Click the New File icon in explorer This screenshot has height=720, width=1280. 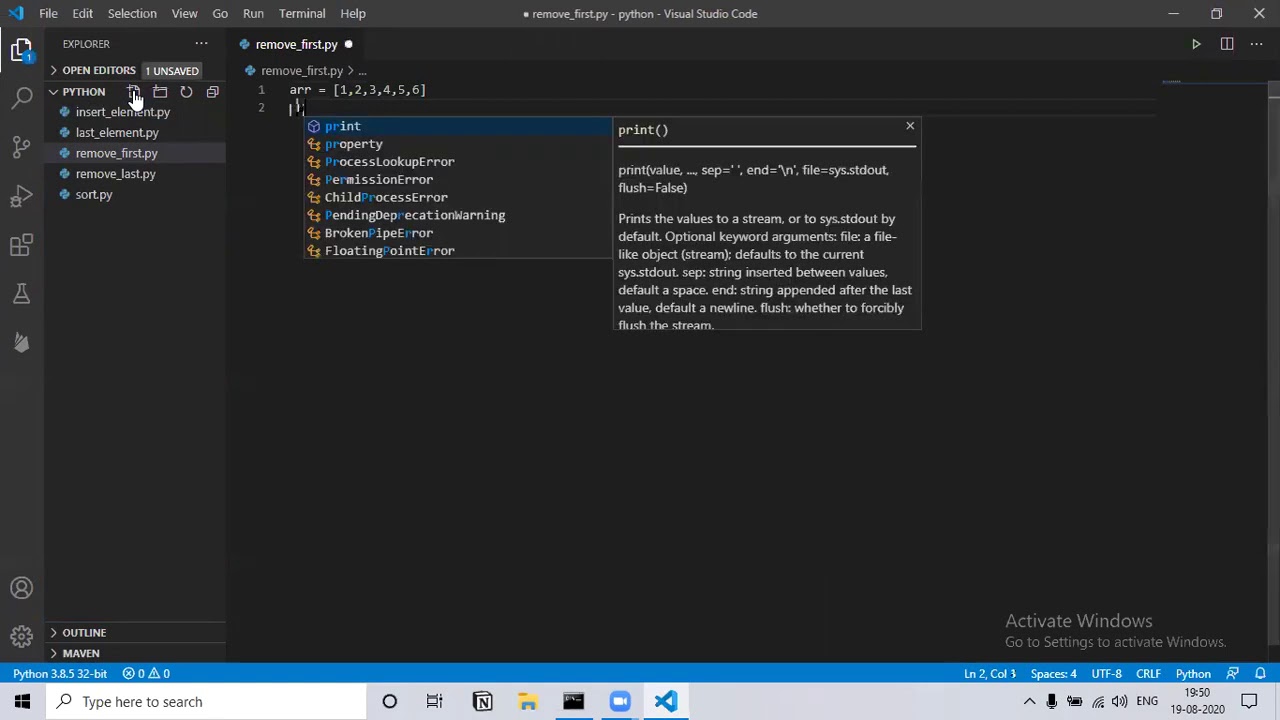(134, 92)
